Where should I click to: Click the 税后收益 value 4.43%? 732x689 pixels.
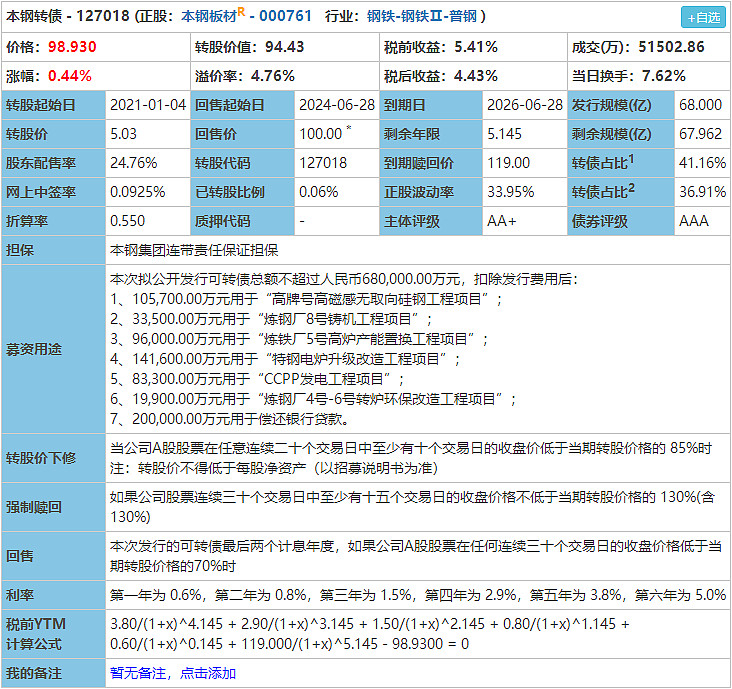[476, 76]
